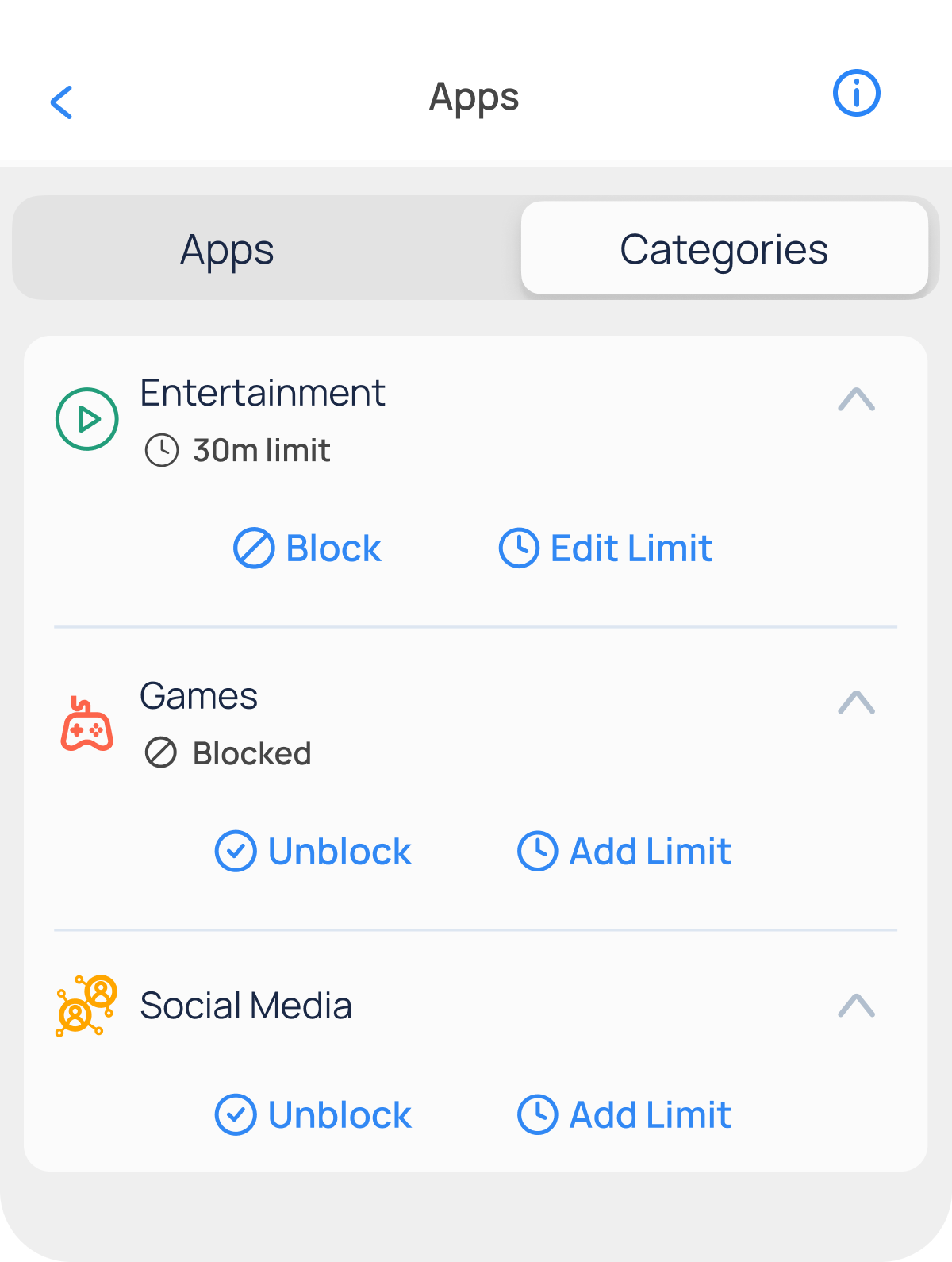Block the Entertainment category
The image size is (952, 1262).
click(x=308, y=548)
